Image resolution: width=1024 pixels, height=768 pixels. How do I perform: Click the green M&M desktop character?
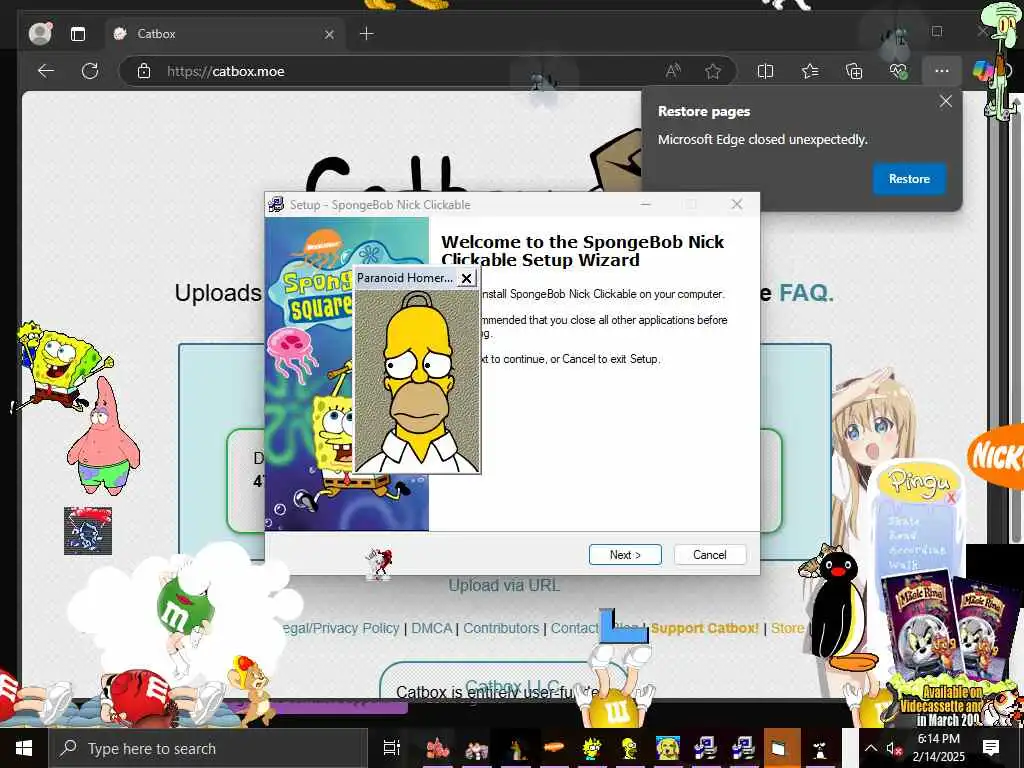pyautogui.click(x=184, y=604)
